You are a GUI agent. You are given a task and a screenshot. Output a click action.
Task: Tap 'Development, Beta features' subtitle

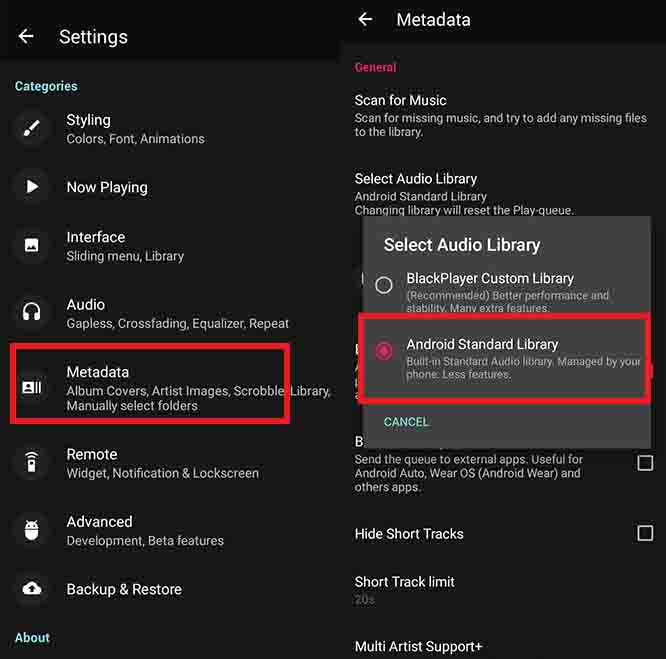coord(145,541)
